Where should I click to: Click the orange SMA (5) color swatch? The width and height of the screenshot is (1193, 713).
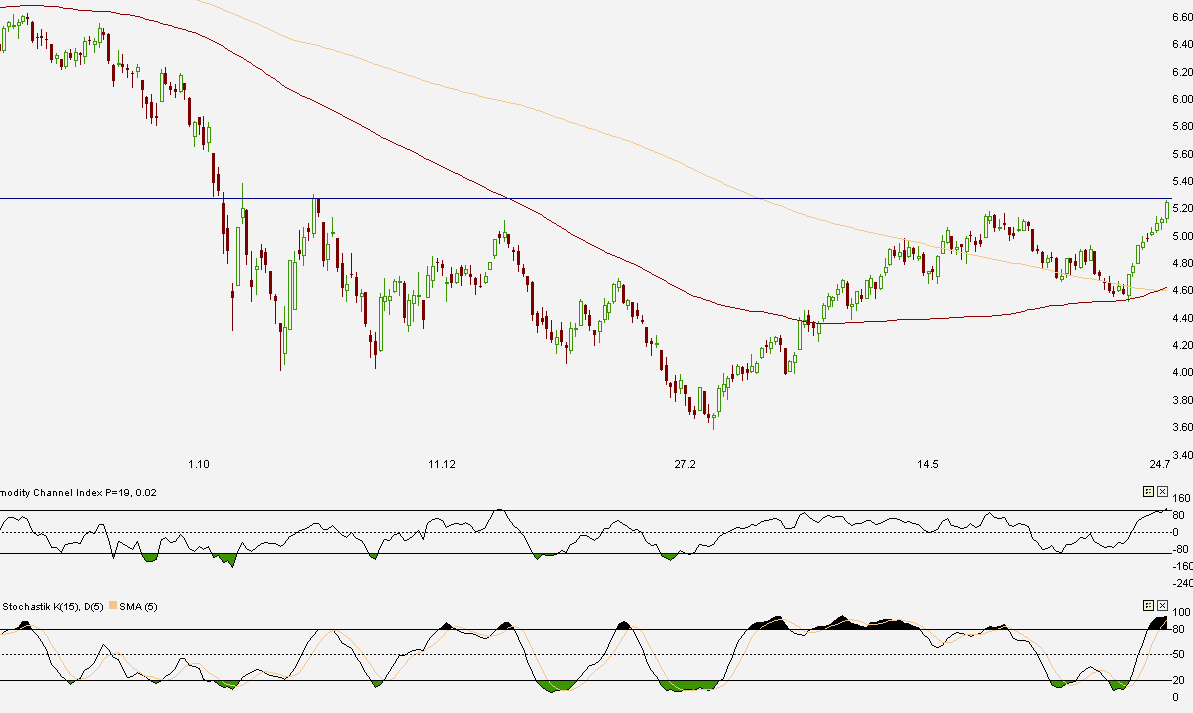(x=113, y=605)
